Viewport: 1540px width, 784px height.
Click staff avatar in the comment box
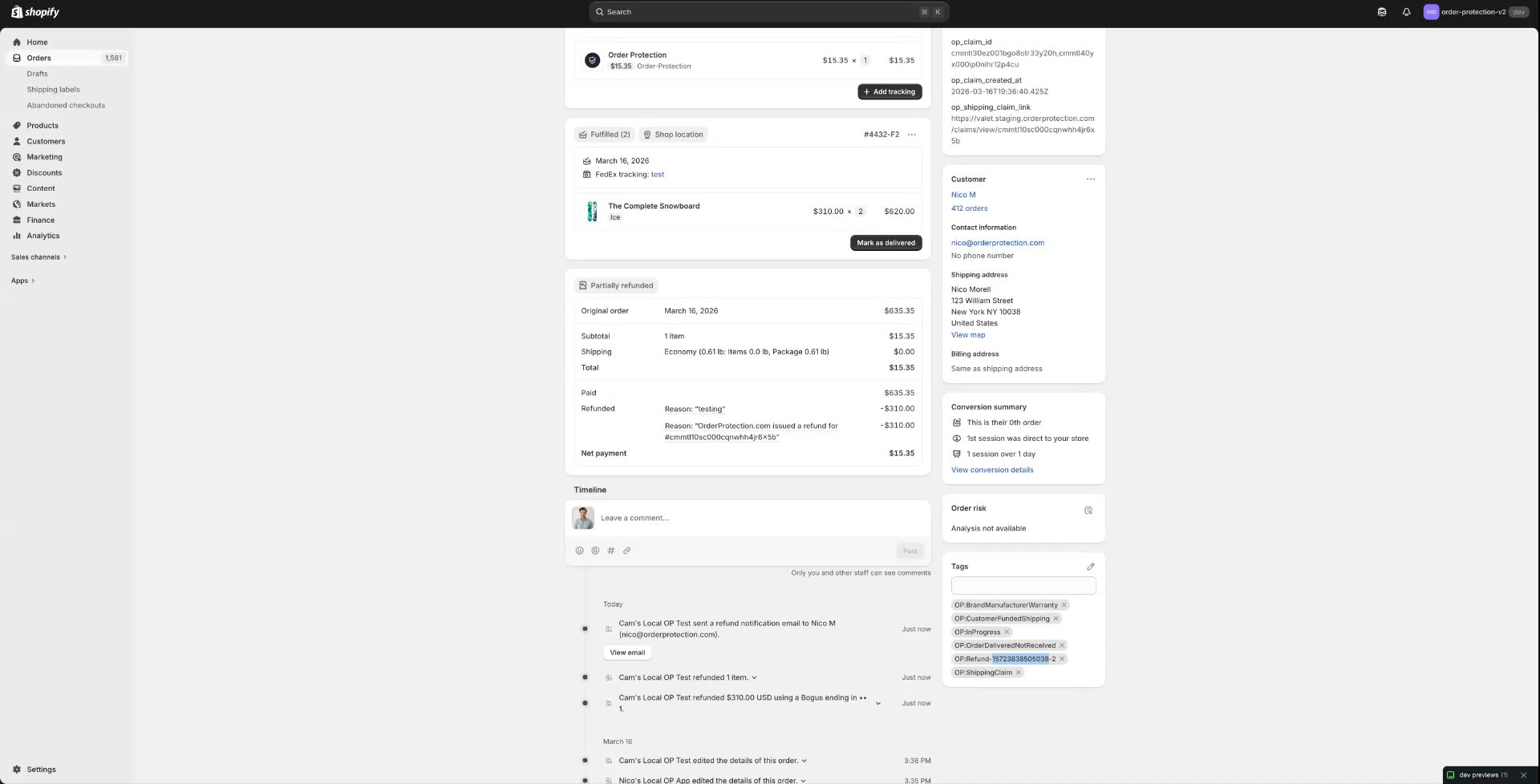click(x=583, y=518)
